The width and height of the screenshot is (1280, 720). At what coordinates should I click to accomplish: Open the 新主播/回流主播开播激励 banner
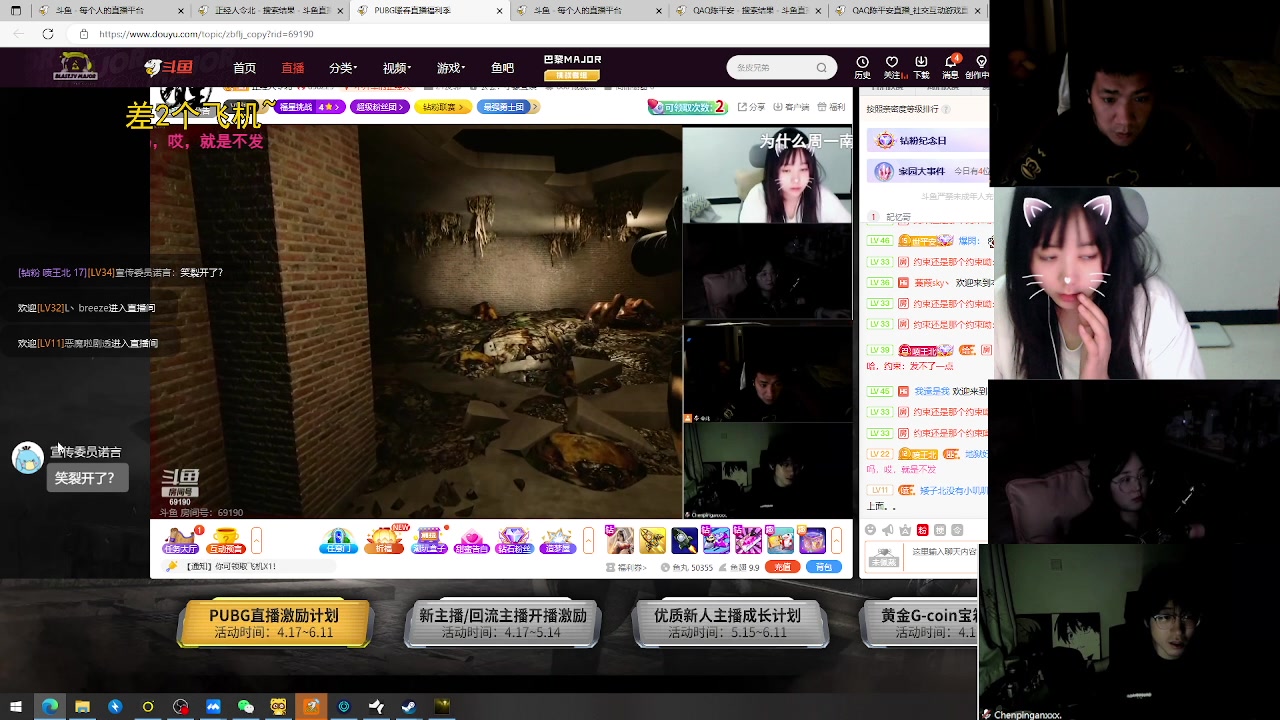[503, 624]
